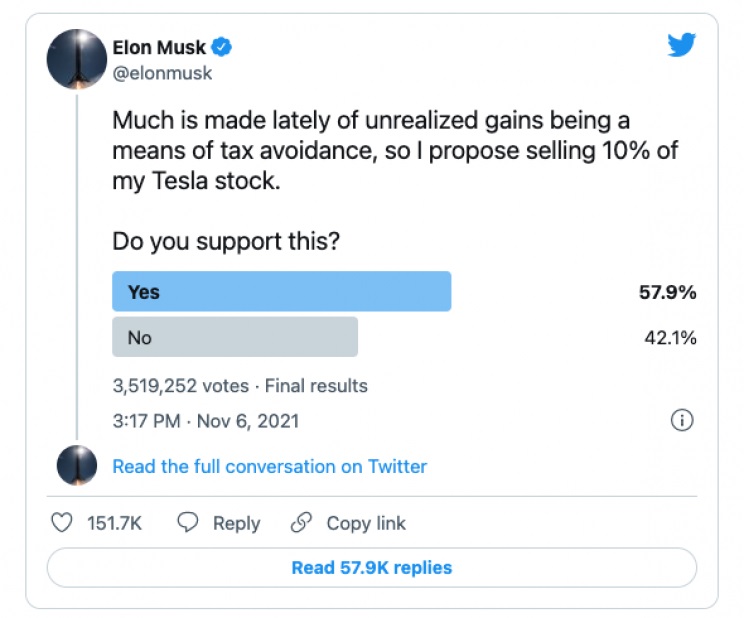This screenshot has height=618, width=744.
Task: Select the No poll result bar
Action: [x=235, y=337]
